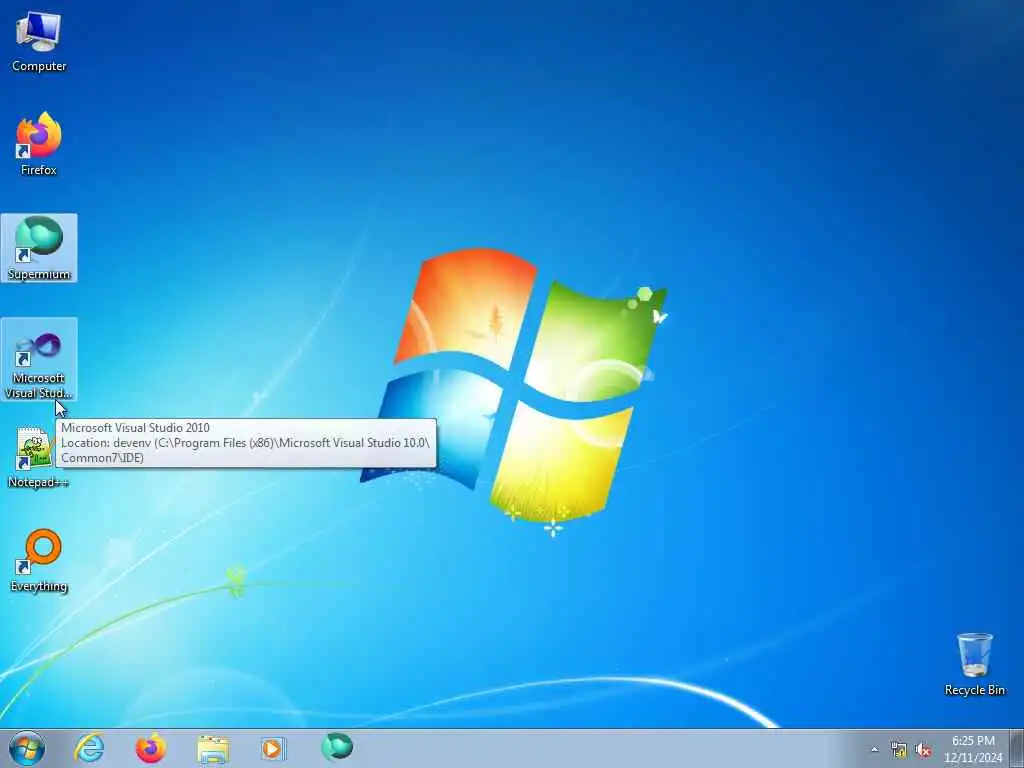Select the Firefox desktop shortcut
The height and width of the screenshot is (768, 1024).
39,144
